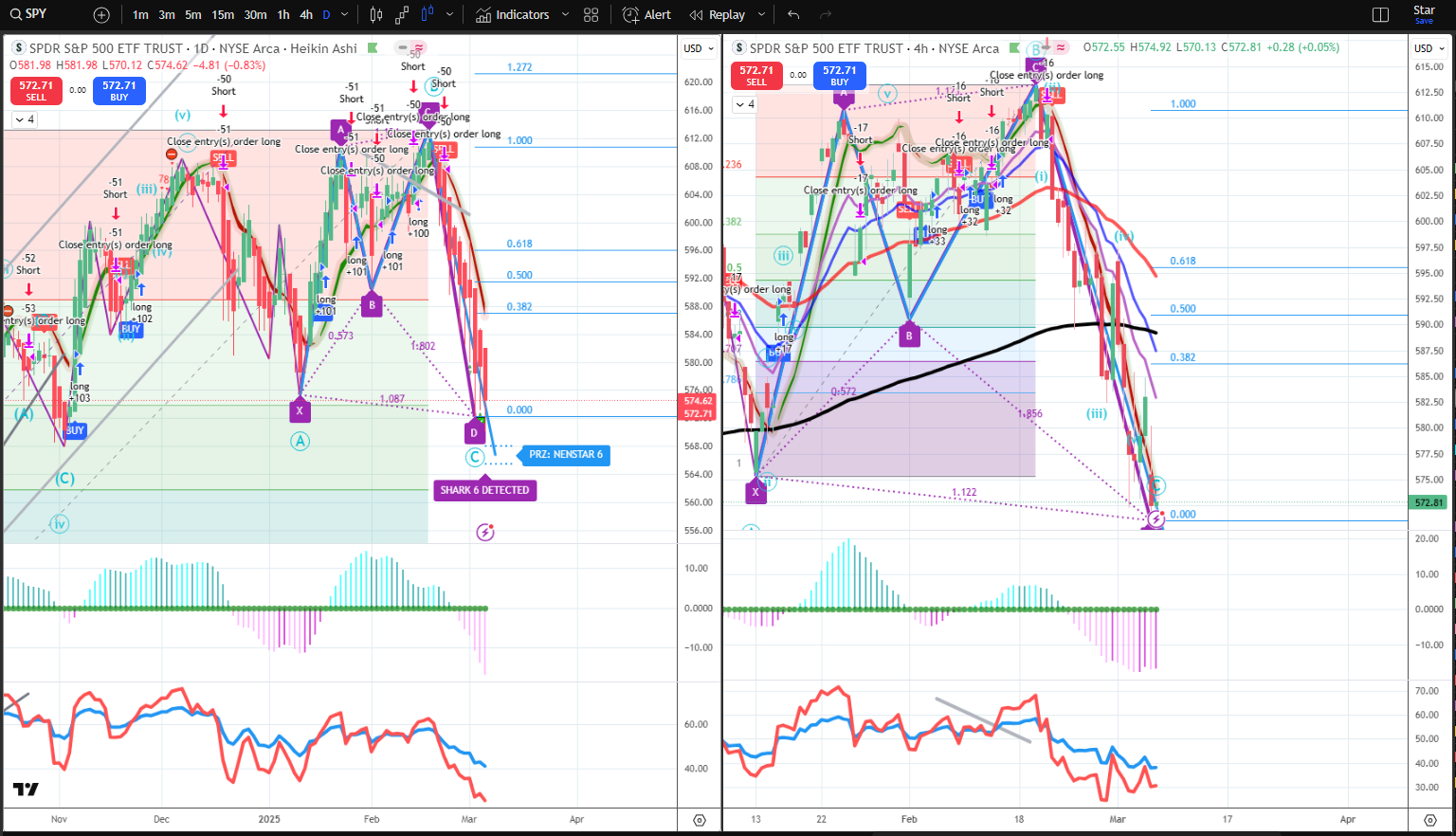The width and height of the screenshot is (1456, 836).
Task: Select the 3m timeframe
Action: coord(167,15)
